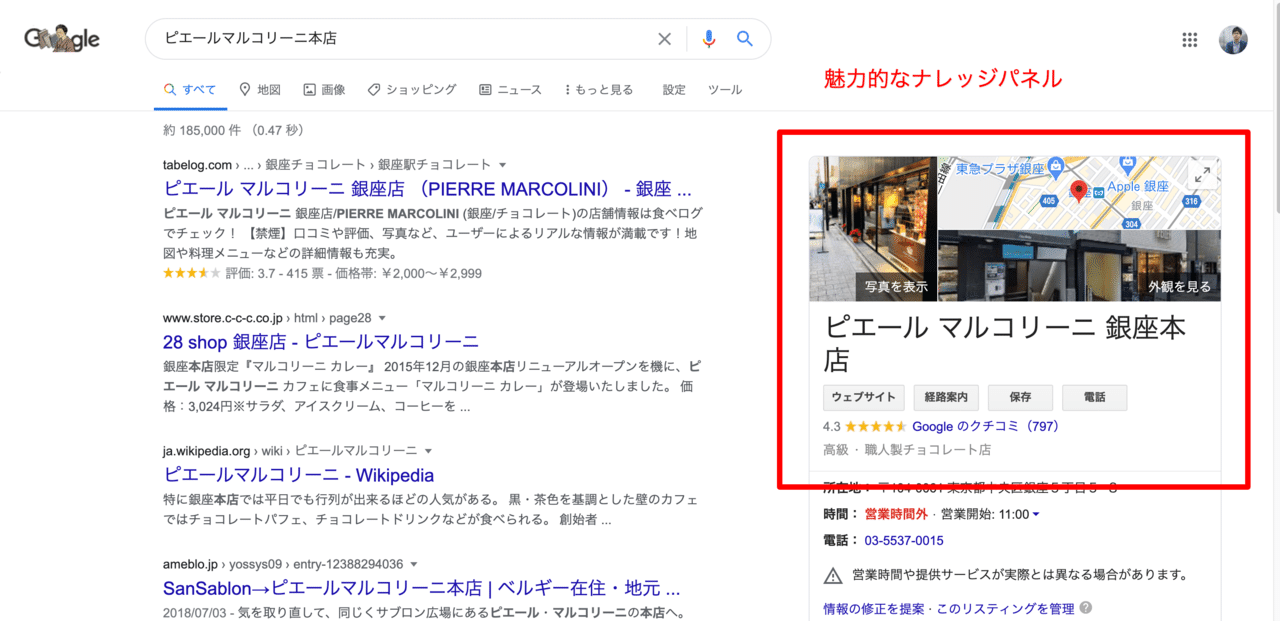
Task: Open the Google apps grid
Action: coord(1190,39)
